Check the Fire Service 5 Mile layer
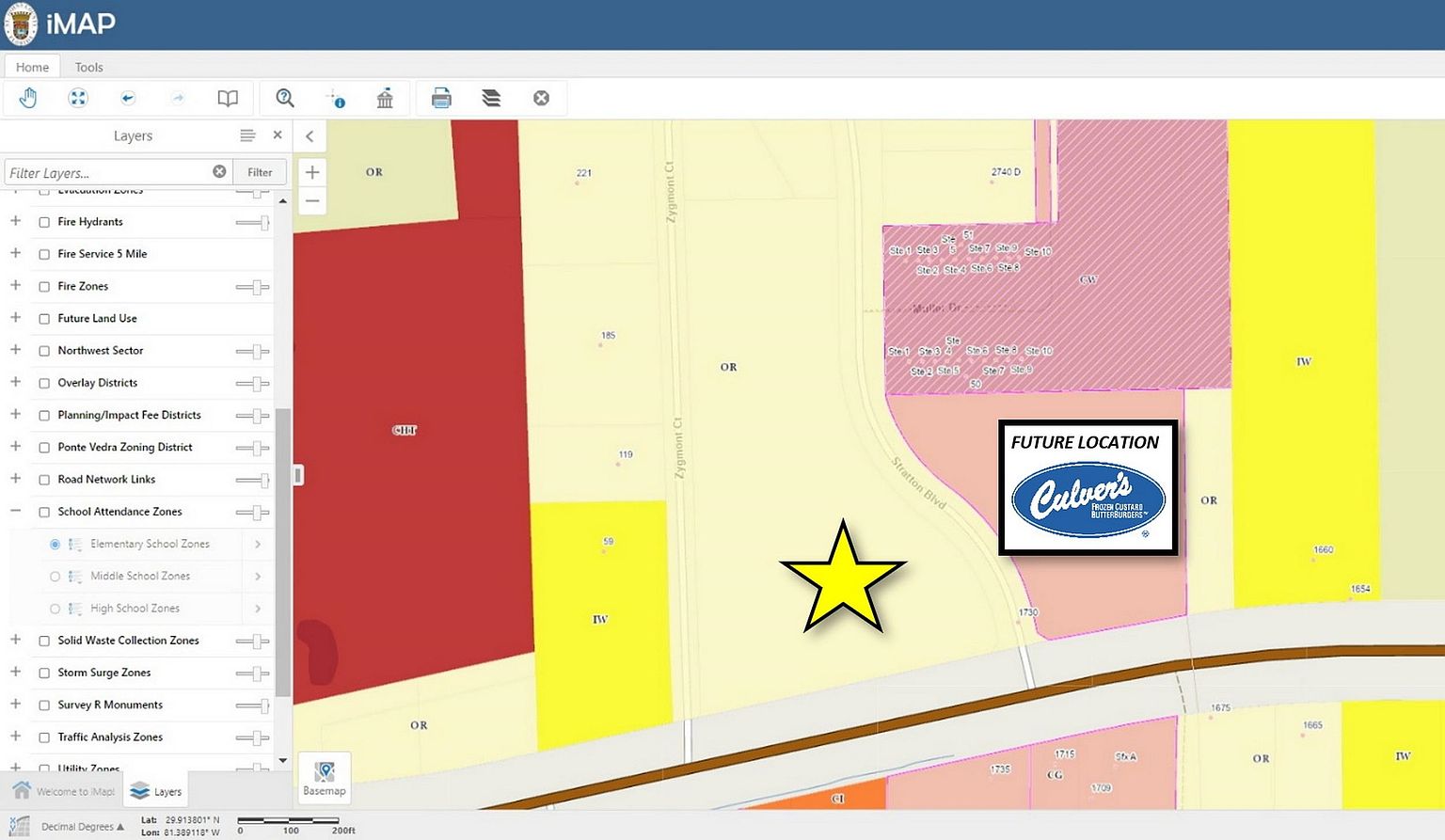1445x840 pixels. pos(44,255)
